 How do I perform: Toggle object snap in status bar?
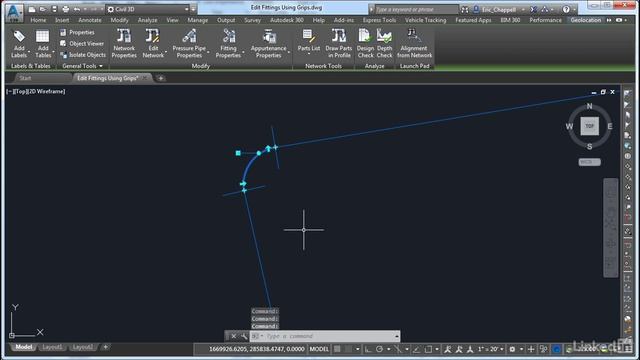428,349
